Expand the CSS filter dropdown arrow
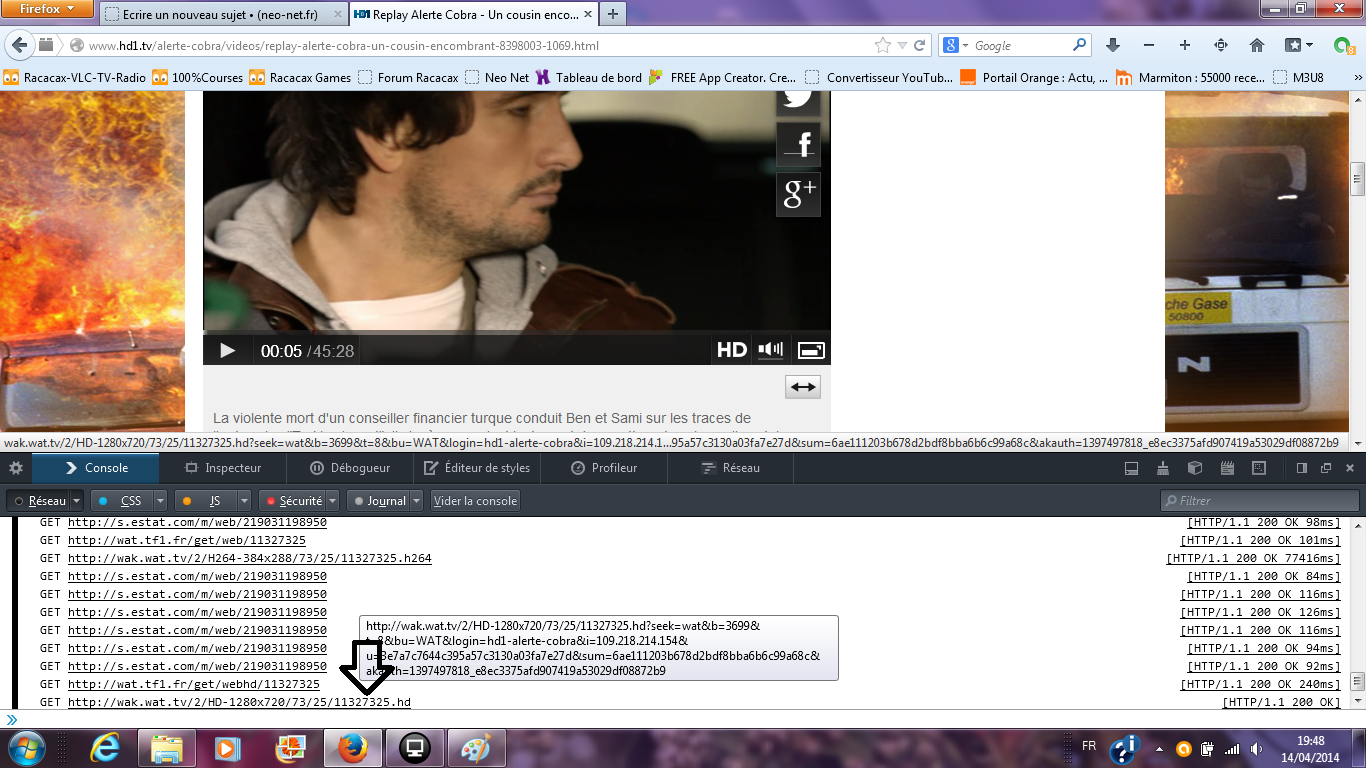Image resolution: width=1366 pixels, height=768 pixels. (161, 501)
